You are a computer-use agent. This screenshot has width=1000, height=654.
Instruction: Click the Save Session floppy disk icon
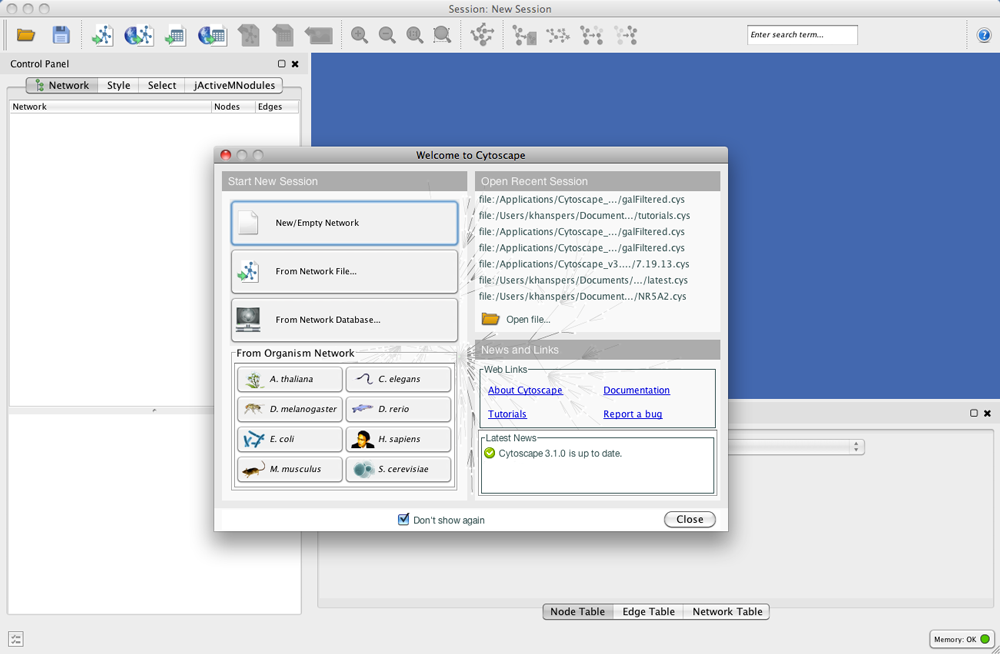[x=61, y=35]
